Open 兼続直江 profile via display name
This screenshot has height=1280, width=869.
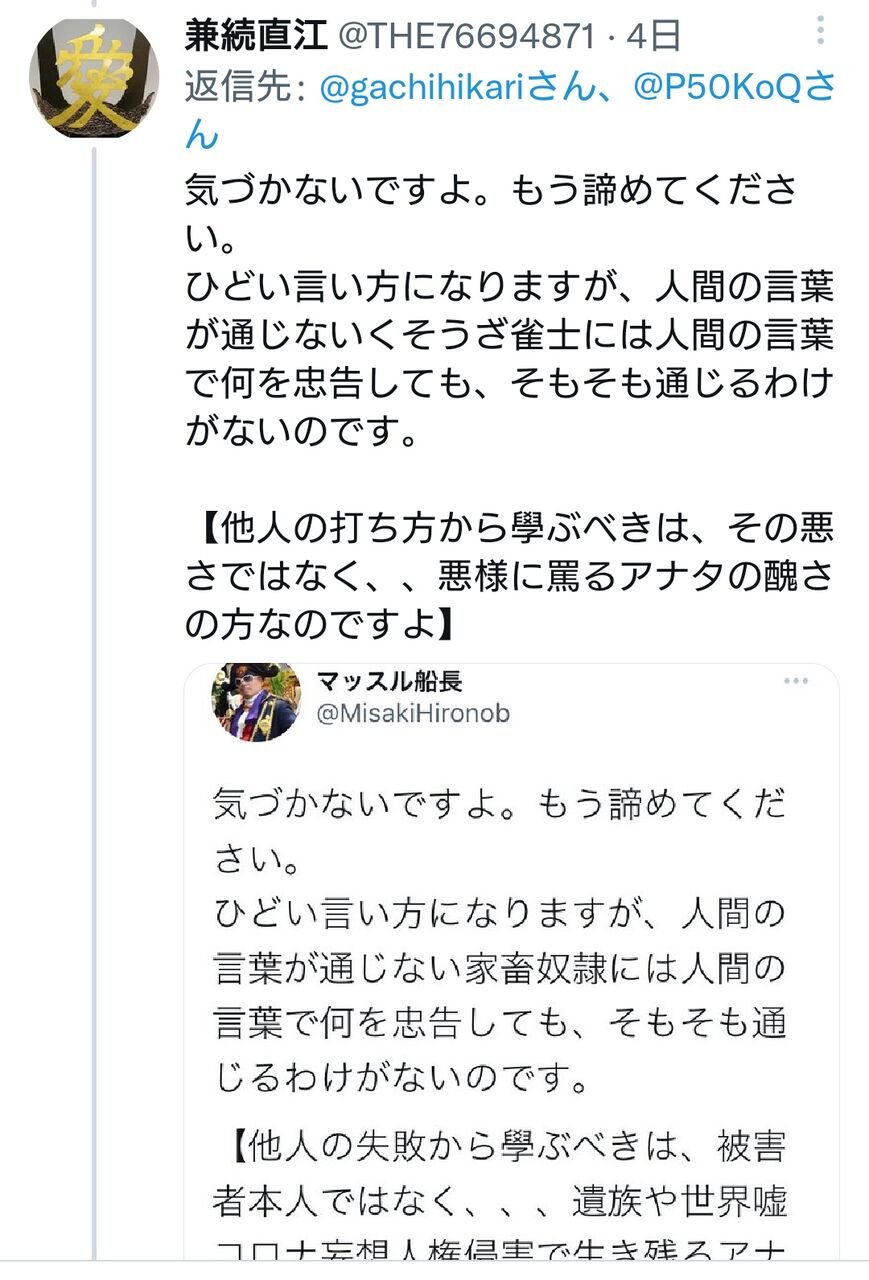click(x=256, y=36)
